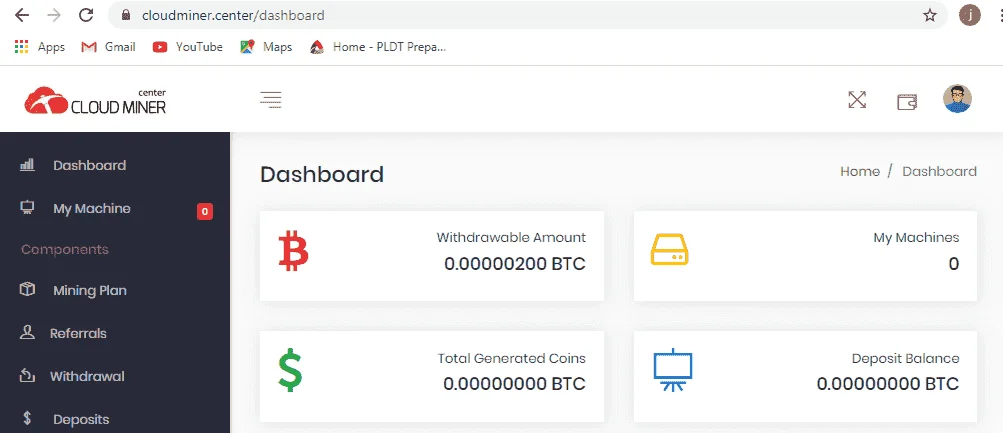Click the Withdrawal sidebar icon
Image resolution: width=1003 pixels, height=433 pixels.
click(x=27, y=375)
